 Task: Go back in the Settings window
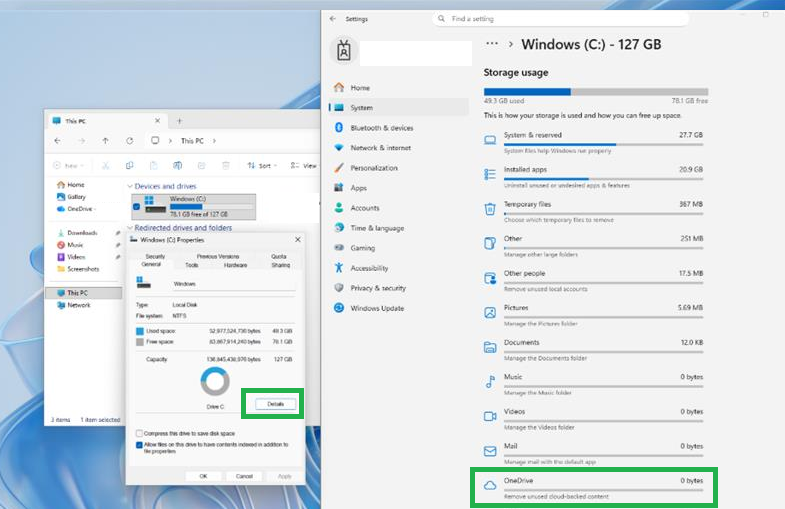pos(333,19)
